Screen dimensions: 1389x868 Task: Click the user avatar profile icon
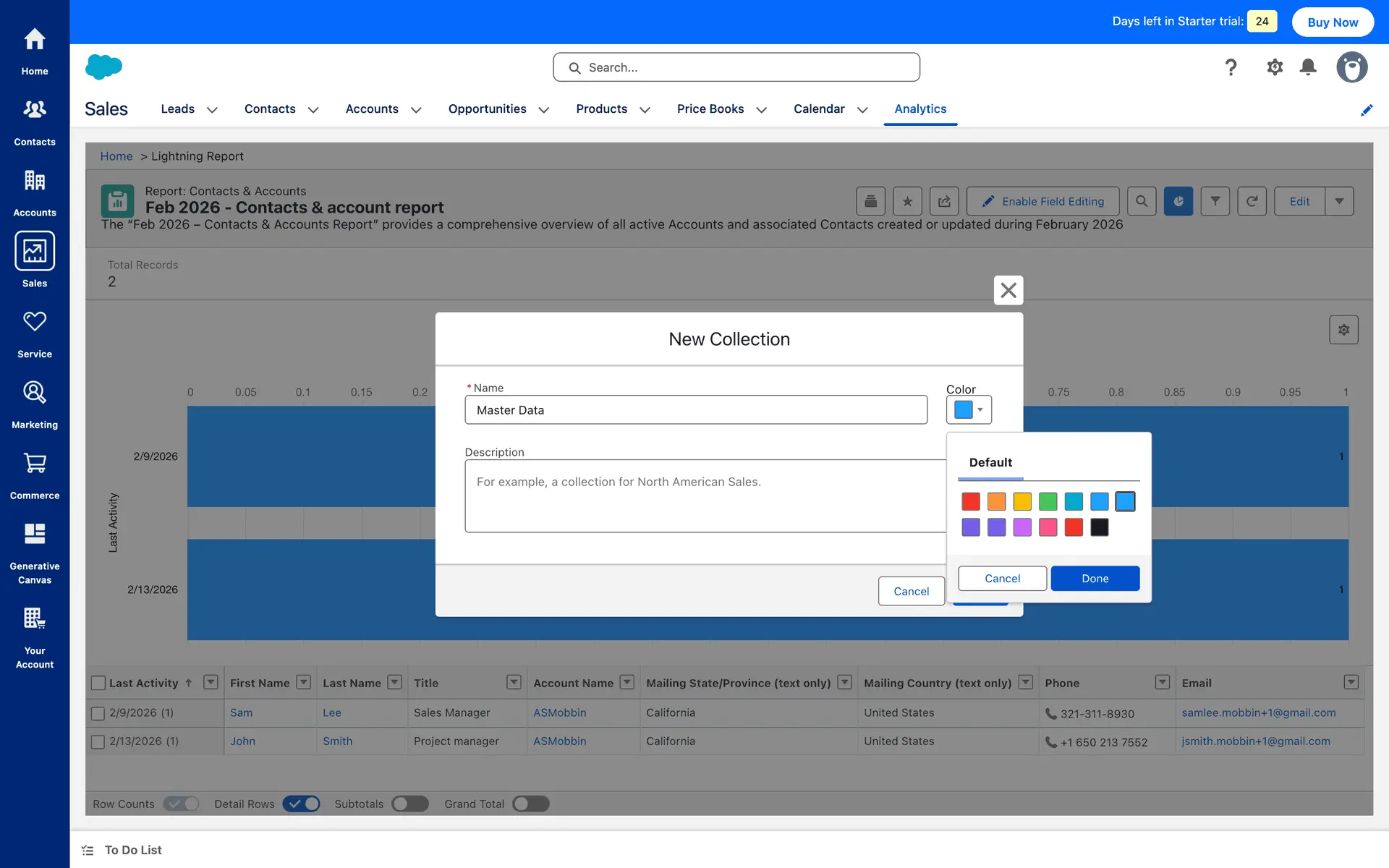coord(1351,67)
